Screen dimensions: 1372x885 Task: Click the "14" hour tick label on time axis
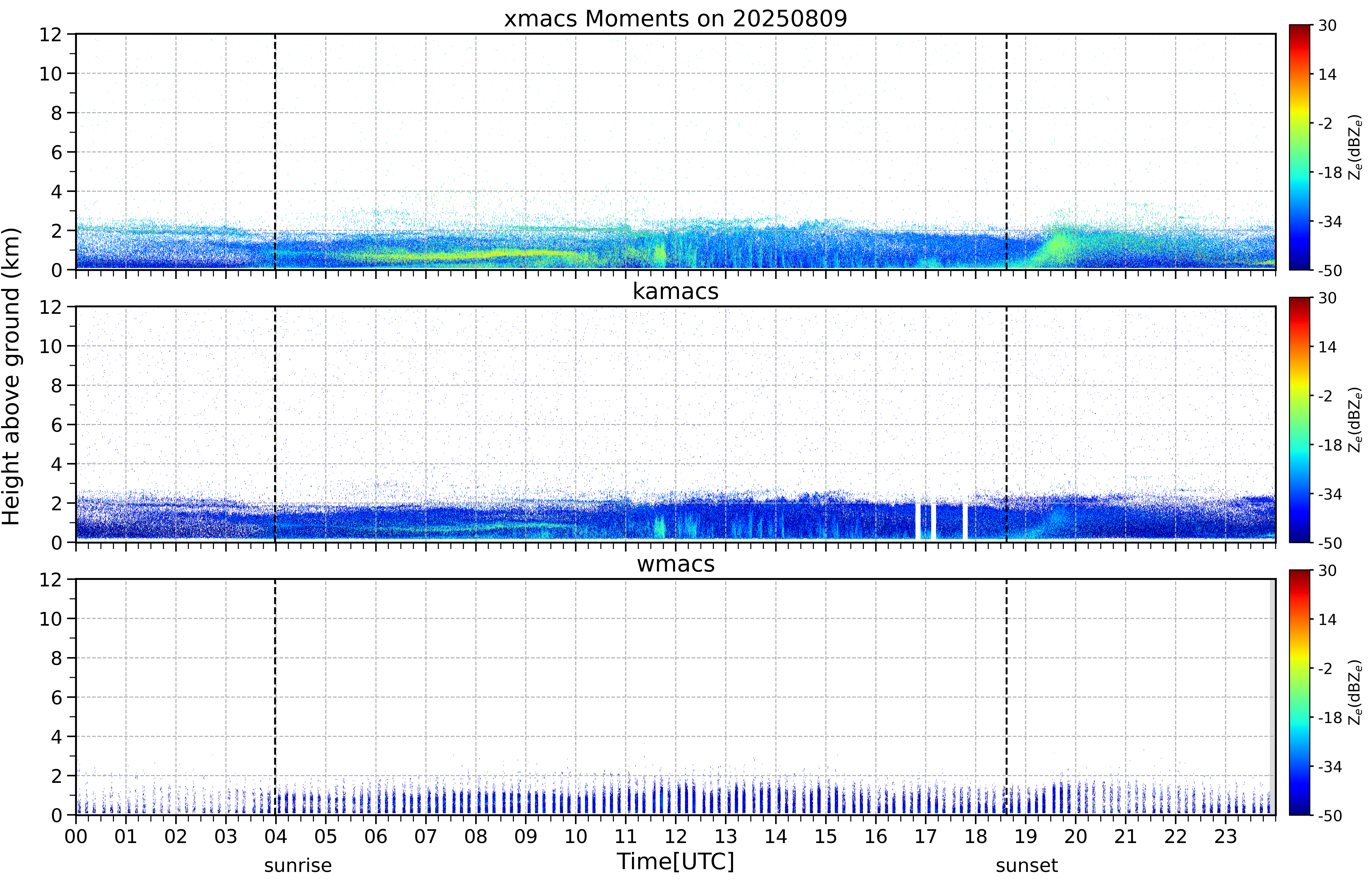(776, 837)
